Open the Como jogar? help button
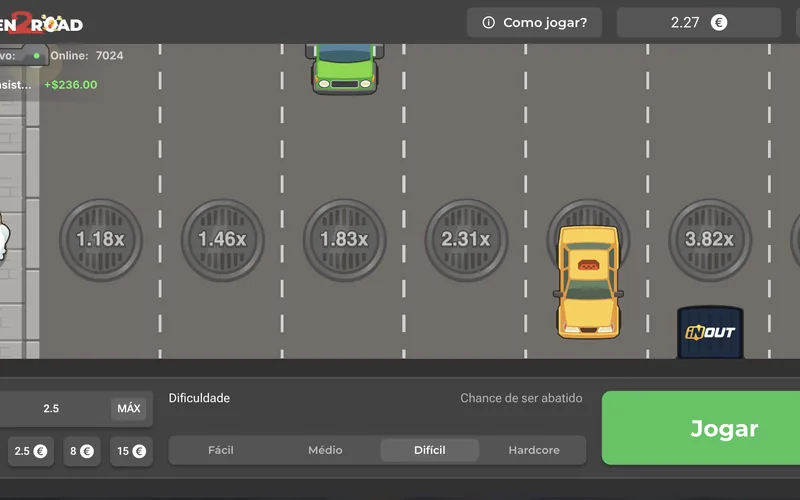The image size is (800, 500). point(534,22)
